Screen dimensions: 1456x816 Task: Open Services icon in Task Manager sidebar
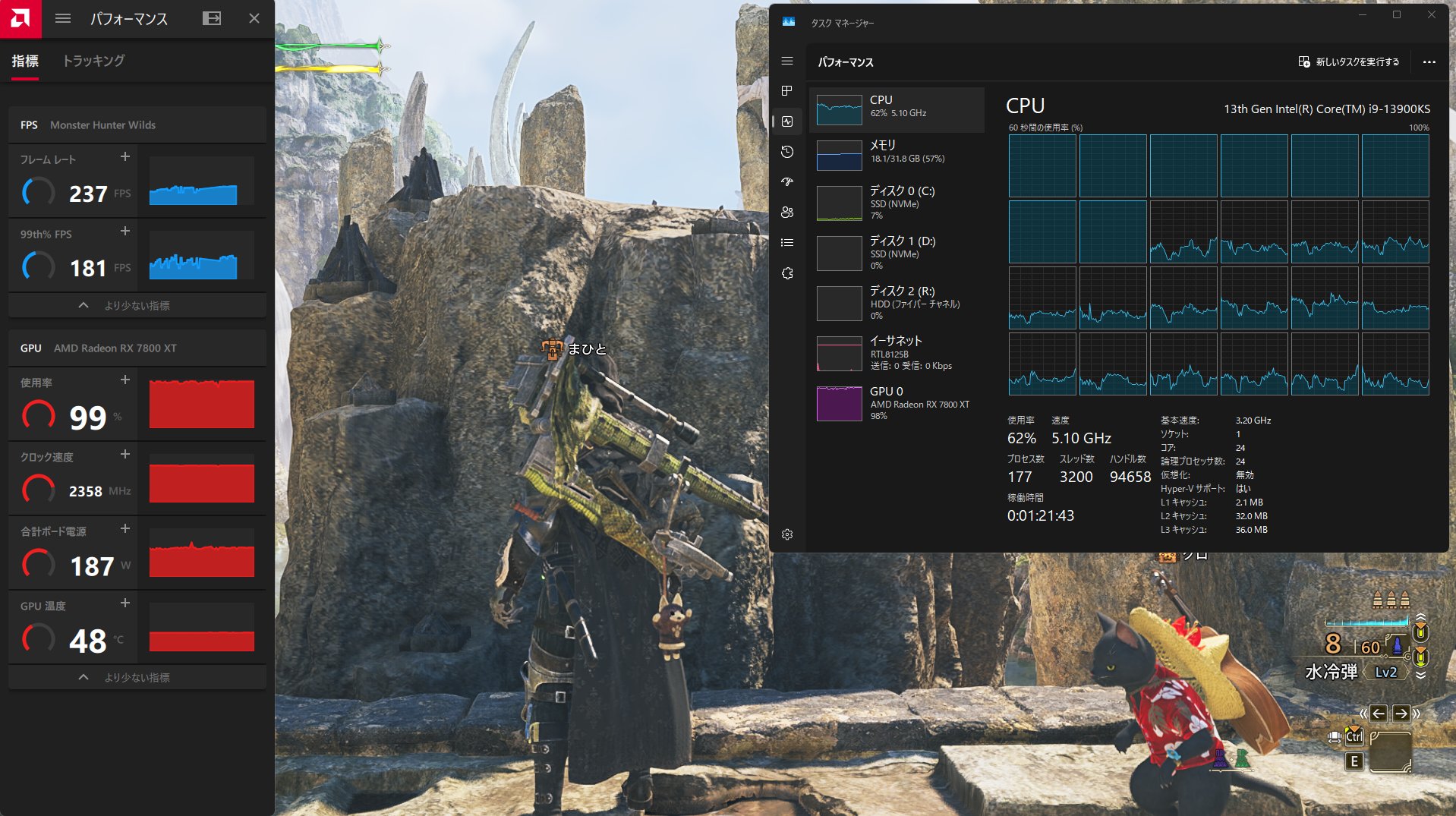tap(787, 273)
